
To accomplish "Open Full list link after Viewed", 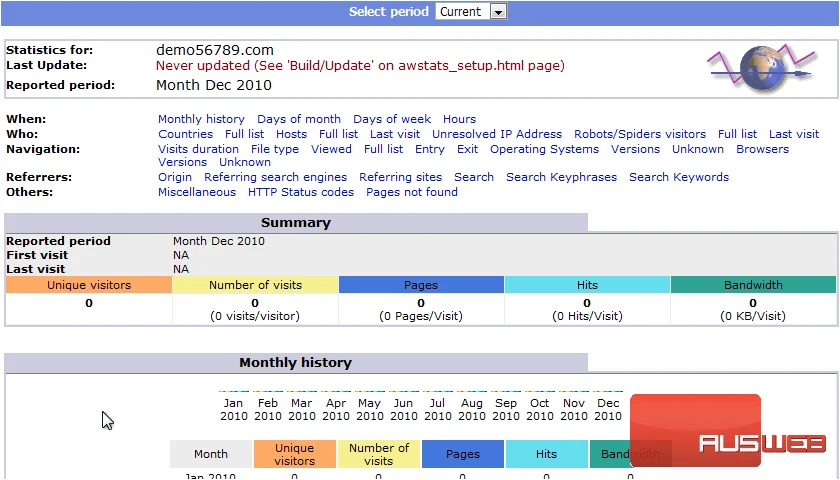I will pos(384,149).
